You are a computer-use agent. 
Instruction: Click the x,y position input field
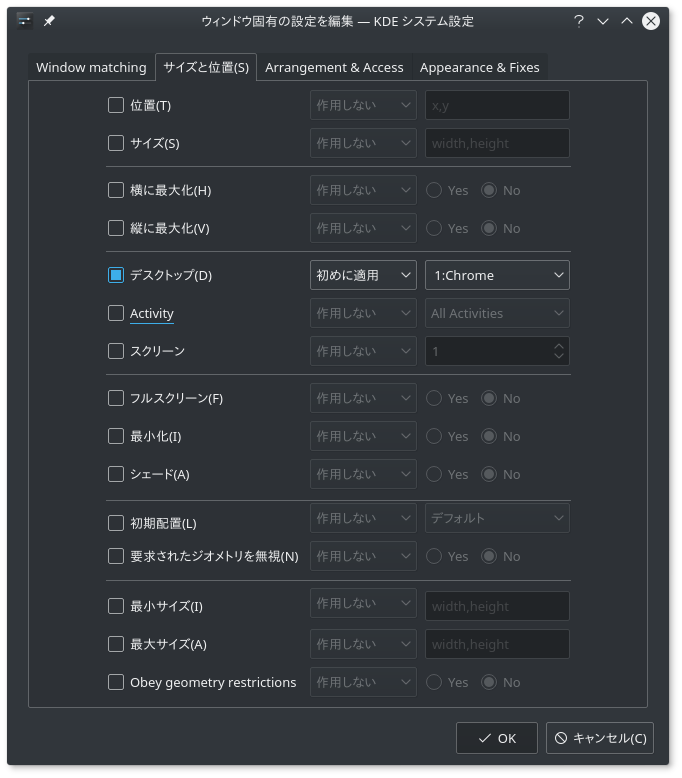click(497, 105)
